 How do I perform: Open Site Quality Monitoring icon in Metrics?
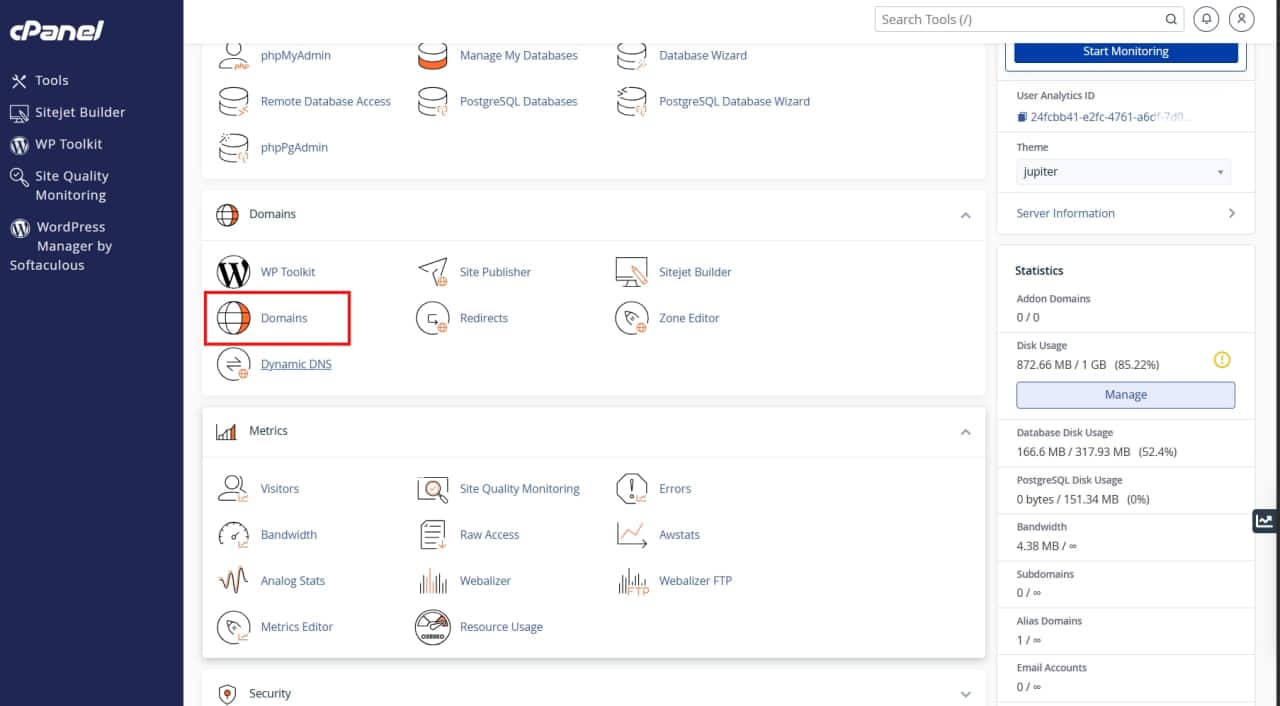pyautogui.click(x=432, y=489)
